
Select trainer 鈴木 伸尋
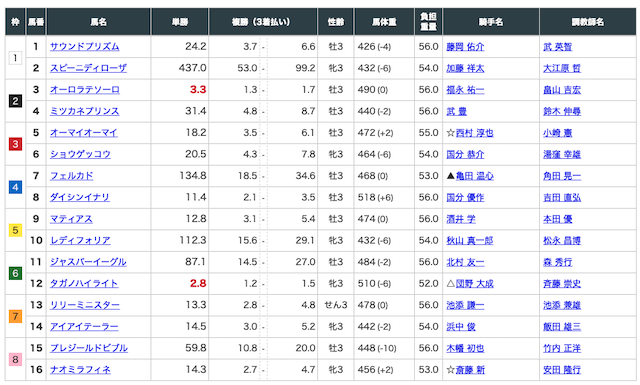click(562, 111)
